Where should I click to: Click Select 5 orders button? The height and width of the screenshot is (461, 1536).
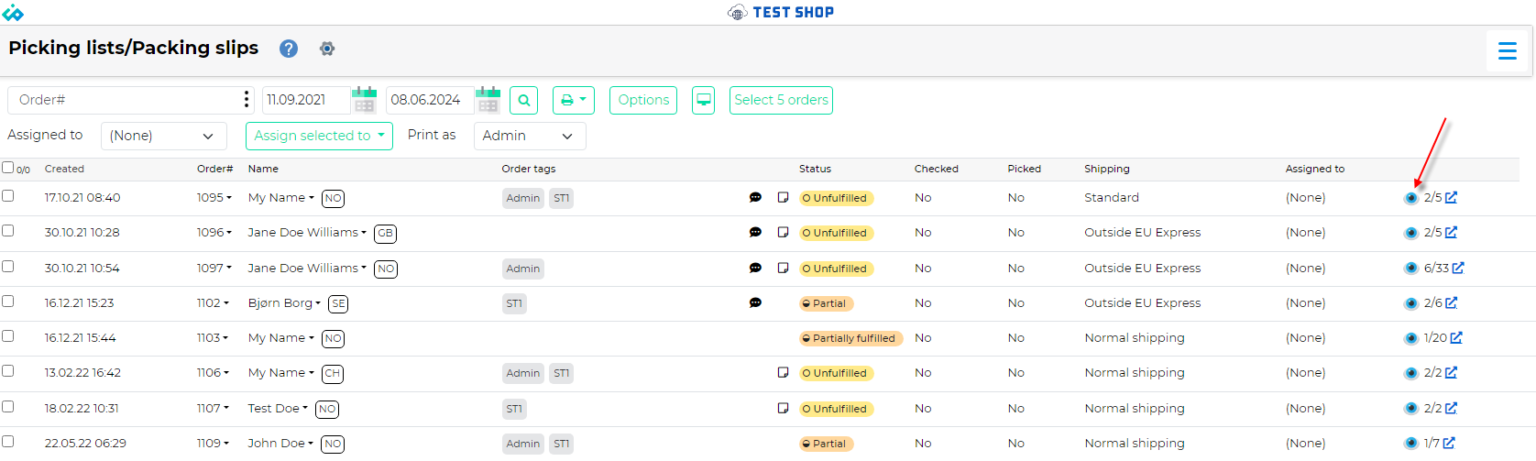click(781, 100)
